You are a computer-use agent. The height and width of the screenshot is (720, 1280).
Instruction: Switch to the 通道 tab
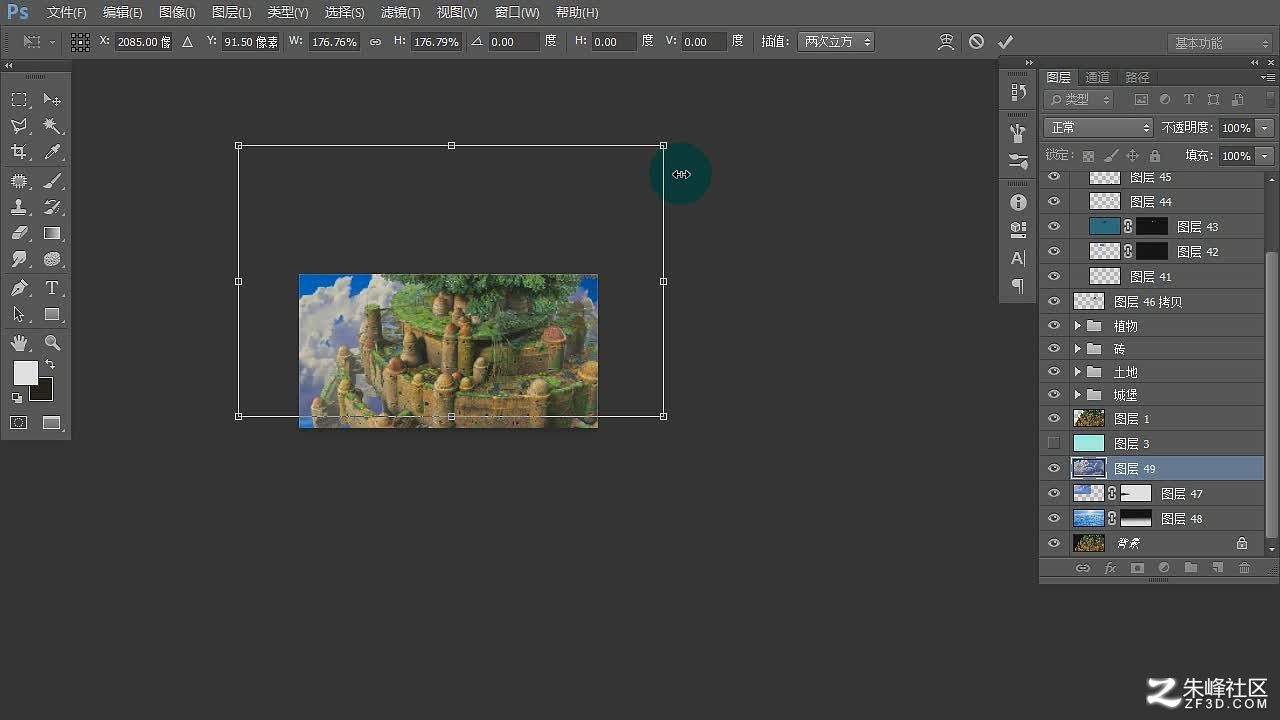tap(1097, 77)
